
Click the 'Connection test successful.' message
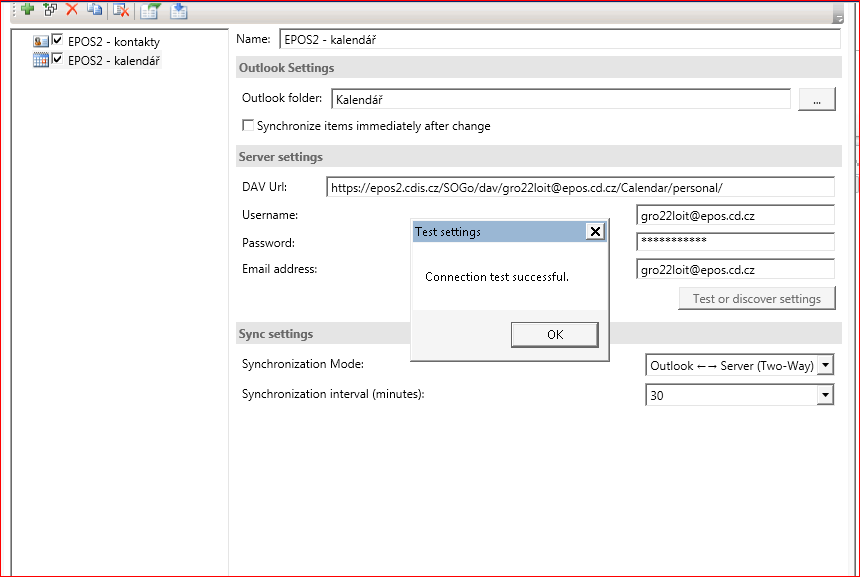(497, 277)
